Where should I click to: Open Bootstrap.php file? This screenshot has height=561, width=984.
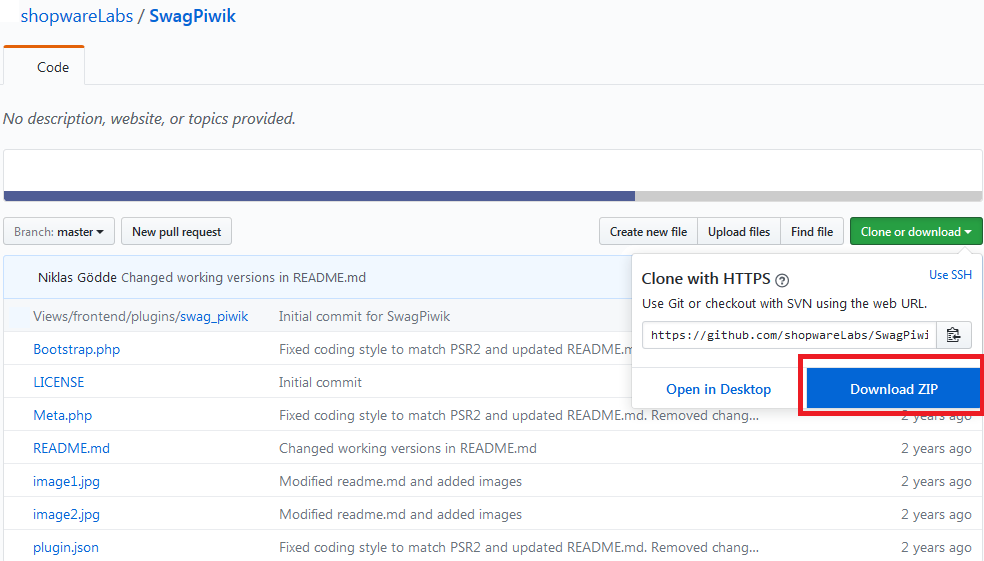[x=77, y=350]
